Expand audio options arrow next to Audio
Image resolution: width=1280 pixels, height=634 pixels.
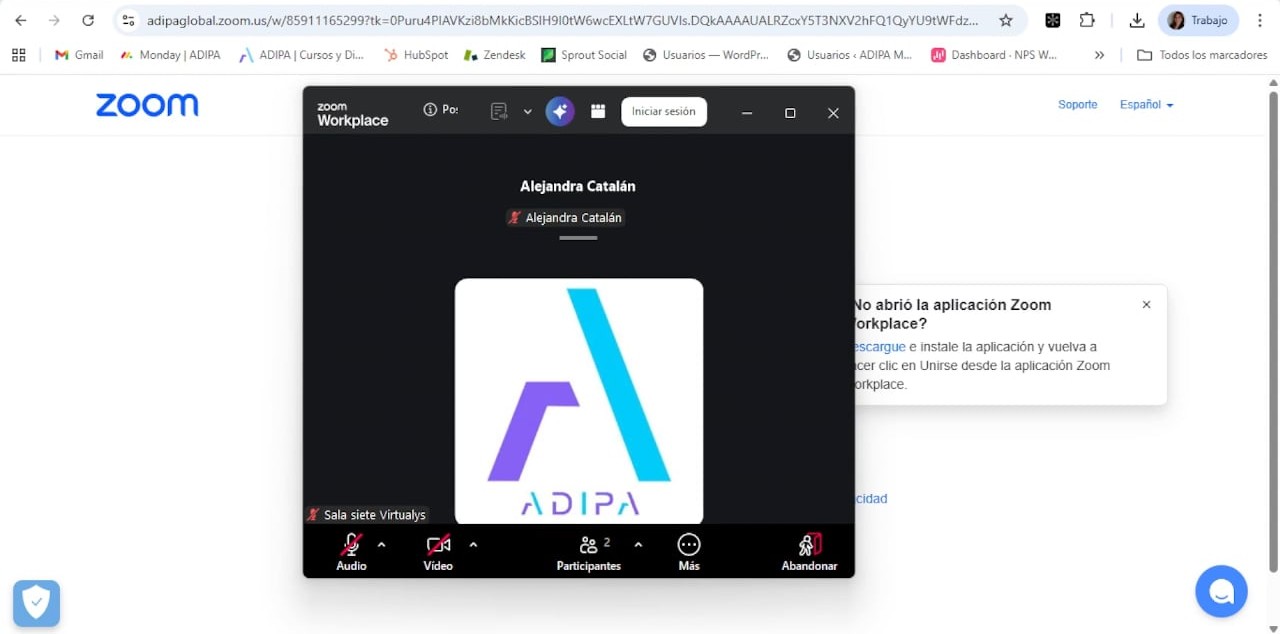pyautogui.click(x=381, y=545)
